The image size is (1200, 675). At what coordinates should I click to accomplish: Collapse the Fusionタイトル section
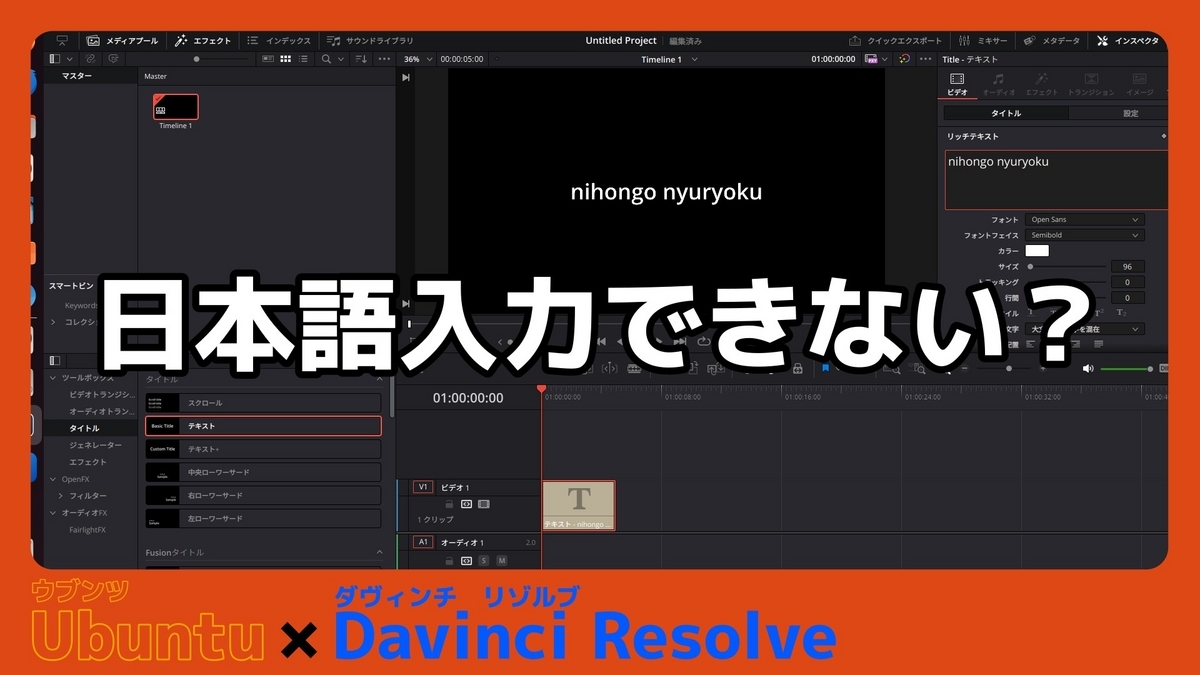(x=380, y=552)
